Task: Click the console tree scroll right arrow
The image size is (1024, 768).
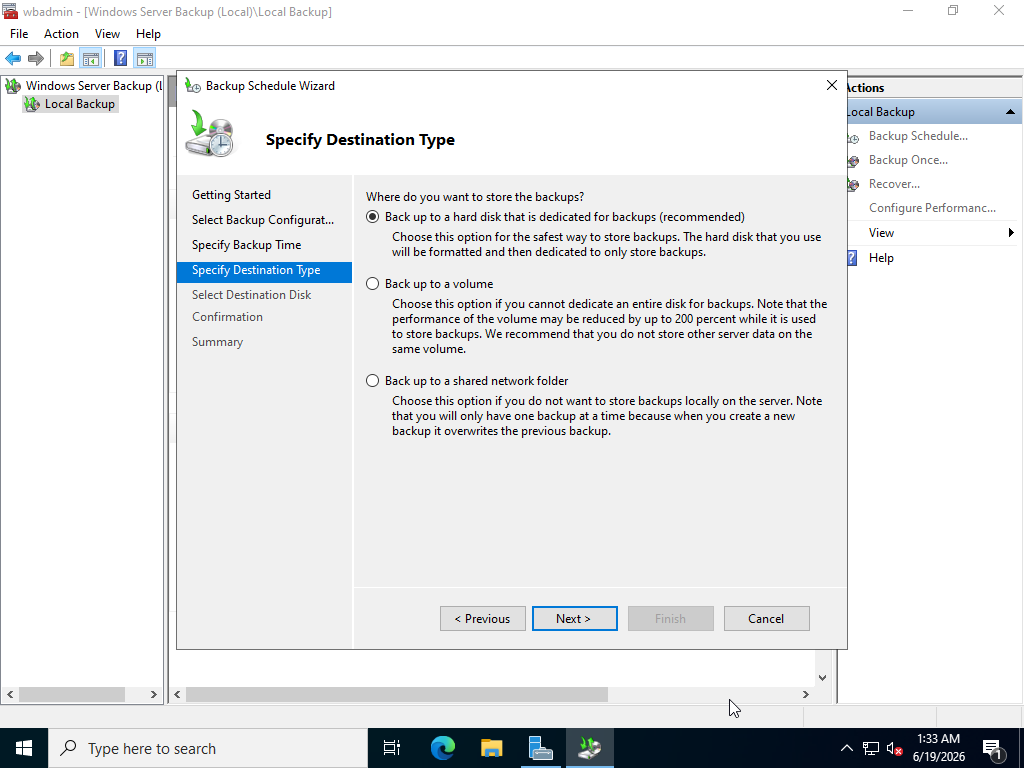Action: click(153, 694)
